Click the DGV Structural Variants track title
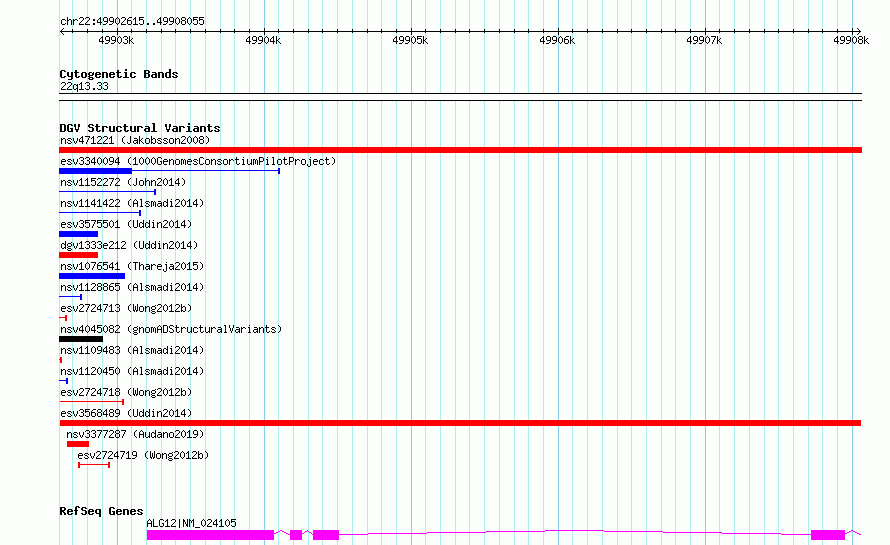 (140, 128)
